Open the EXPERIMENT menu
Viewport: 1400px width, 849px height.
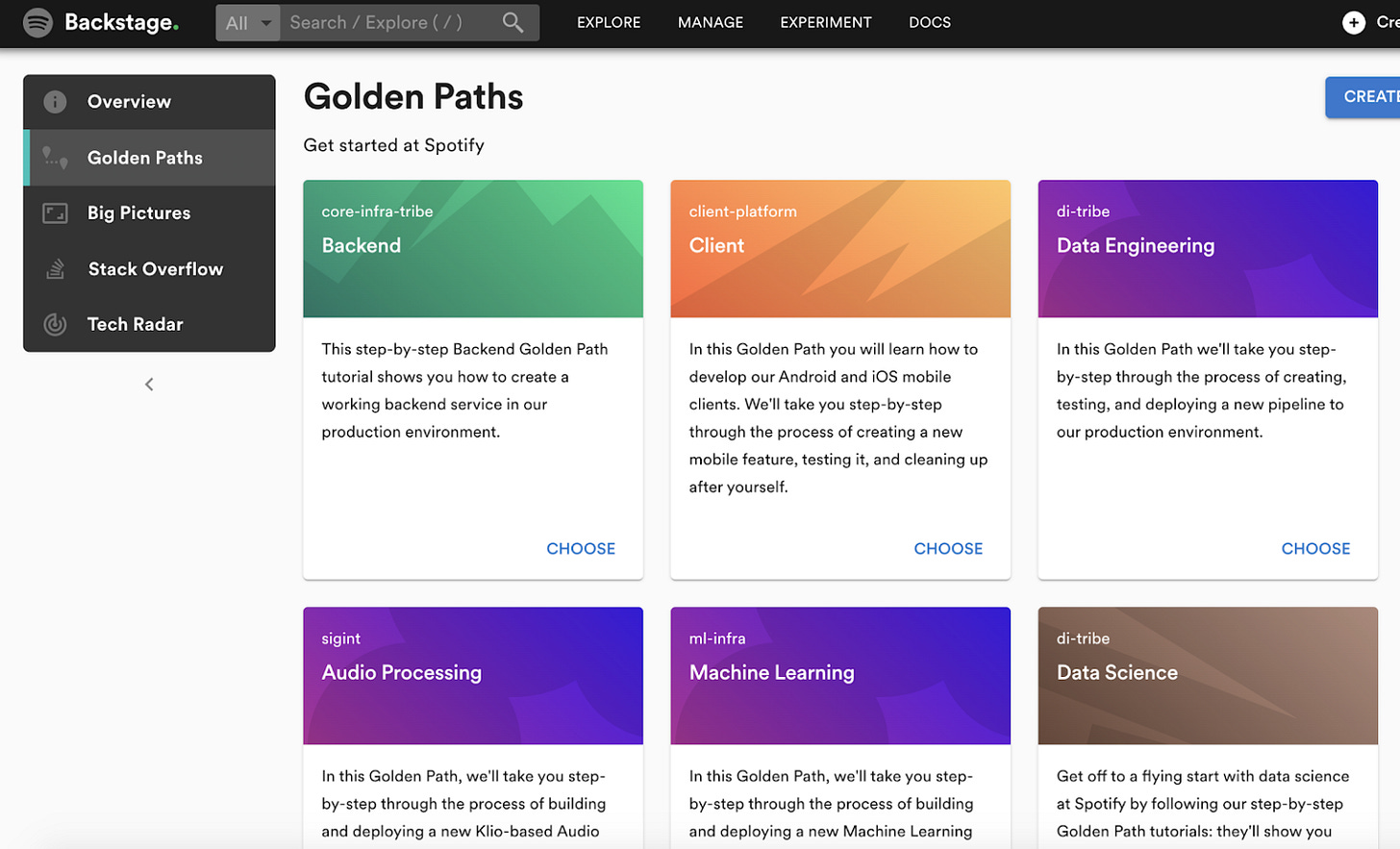click(826, 22)
